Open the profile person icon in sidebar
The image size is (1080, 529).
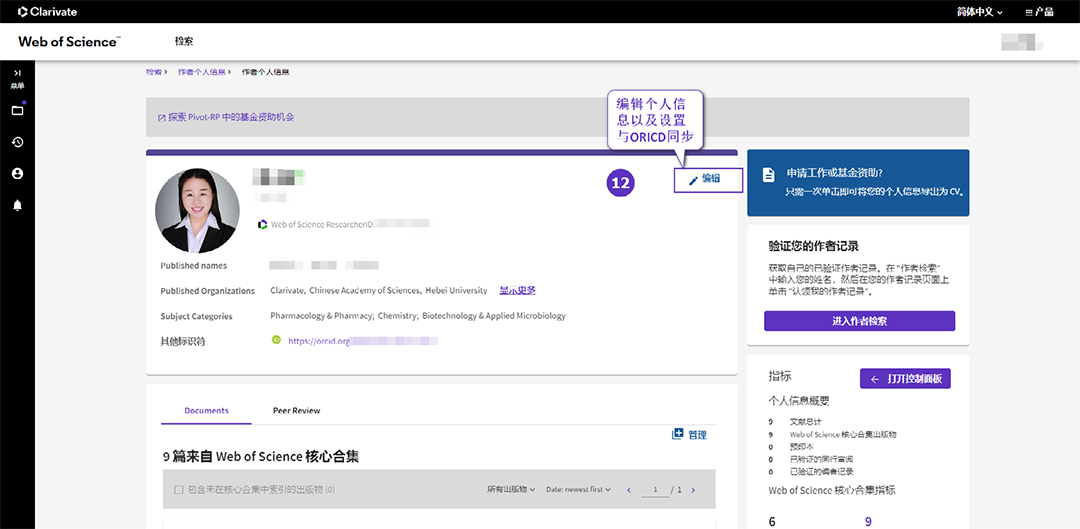[x=17, y=174]
